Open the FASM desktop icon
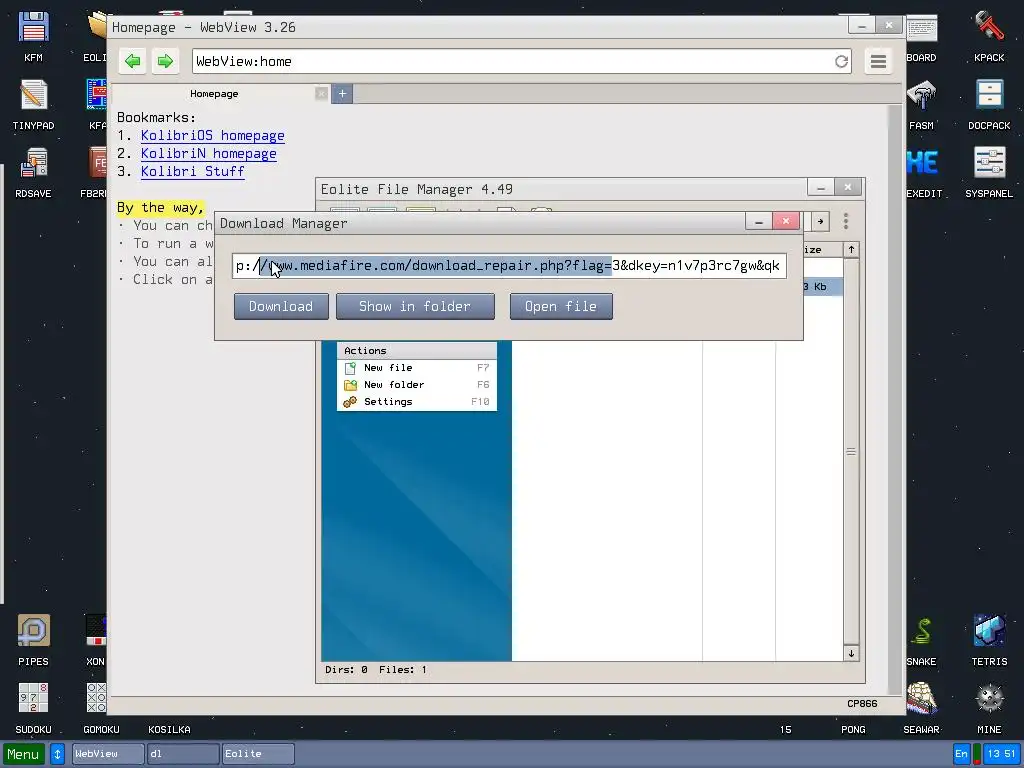 point(921,104)
